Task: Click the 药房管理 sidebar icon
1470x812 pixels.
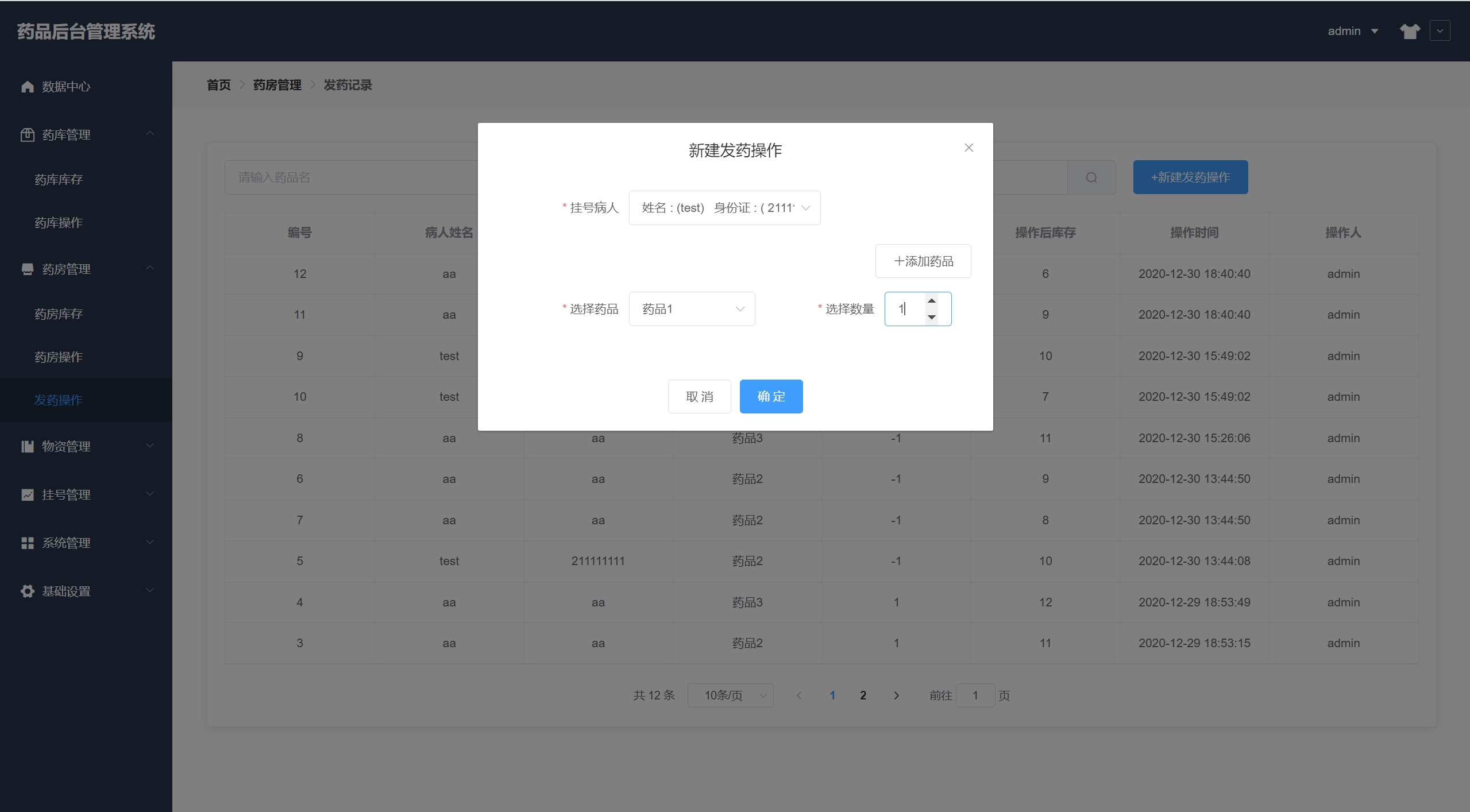Action: (27, 269)
